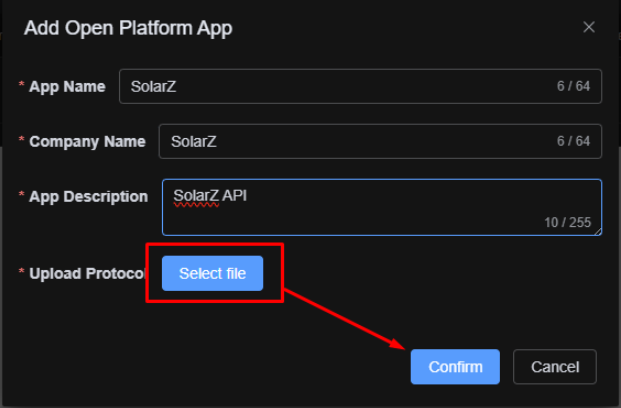Image resolution: width=621 pixels, height=408 pixels.
Task: Click the App Name 6 / 64 counter
Action: pyautogui.click(x=573, y=87)
